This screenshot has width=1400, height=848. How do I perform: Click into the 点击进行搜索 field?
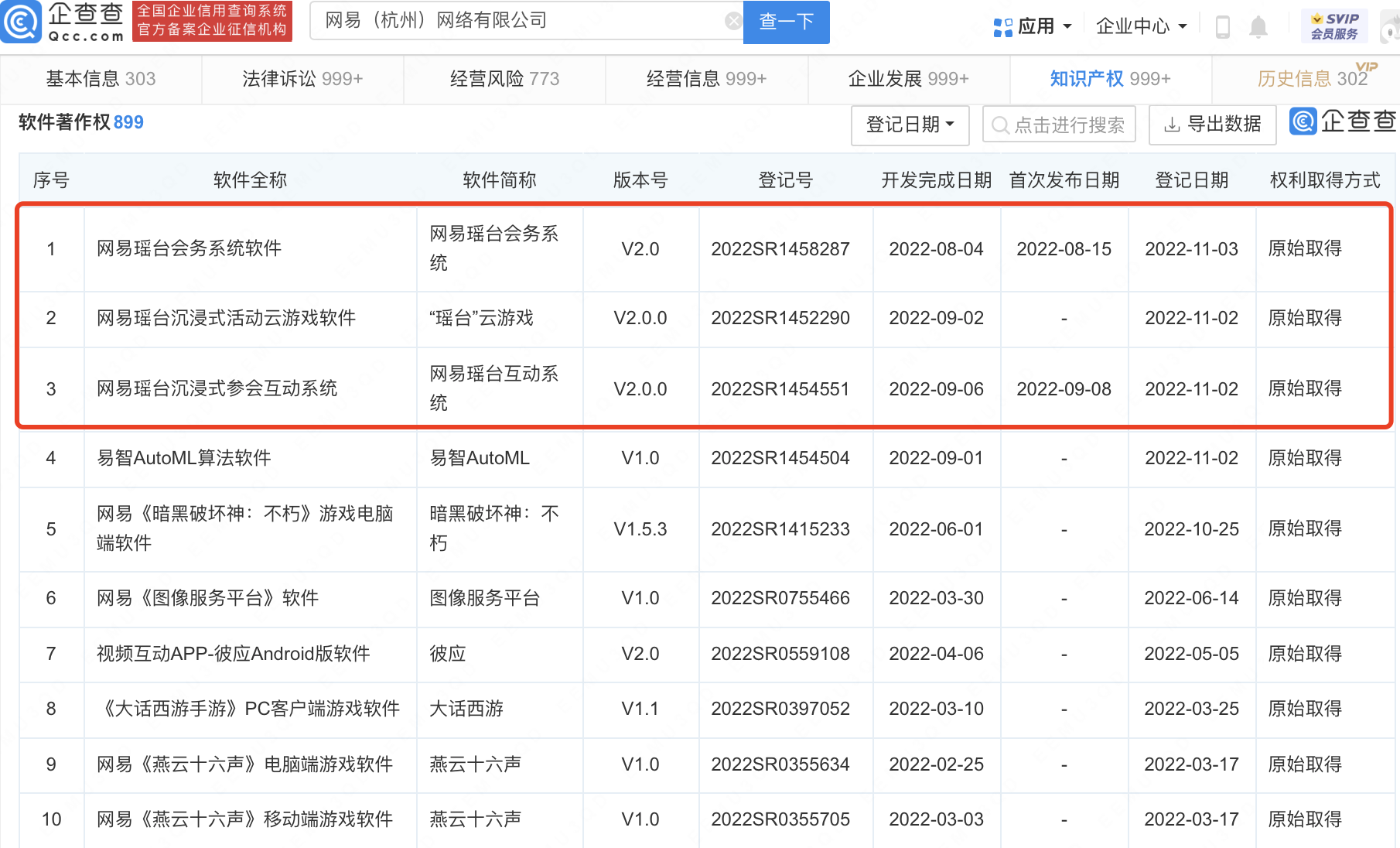click(x=1068, y=125)
